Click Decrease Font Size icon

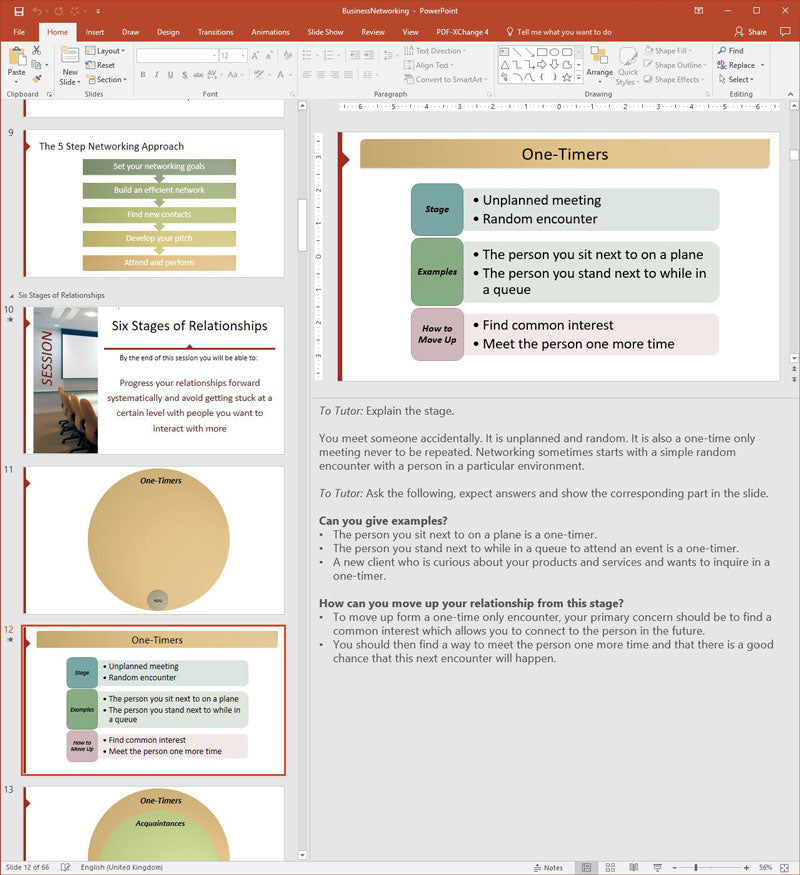coord(269,56)
